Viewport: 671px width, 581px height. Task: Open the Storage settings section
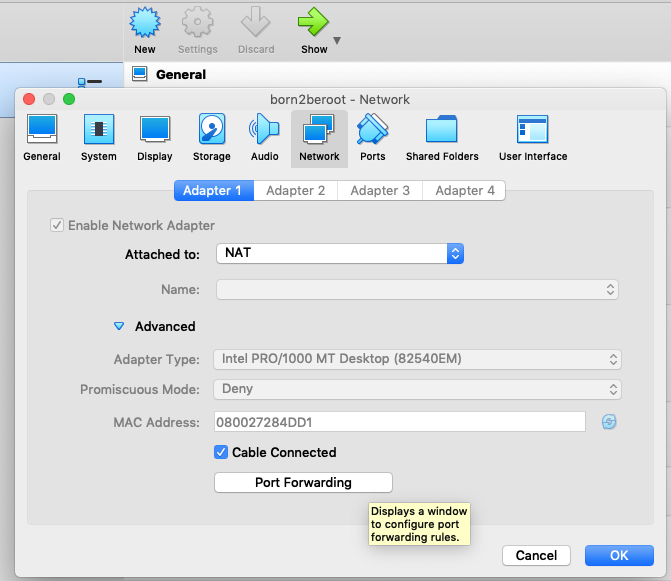(211, 138)
